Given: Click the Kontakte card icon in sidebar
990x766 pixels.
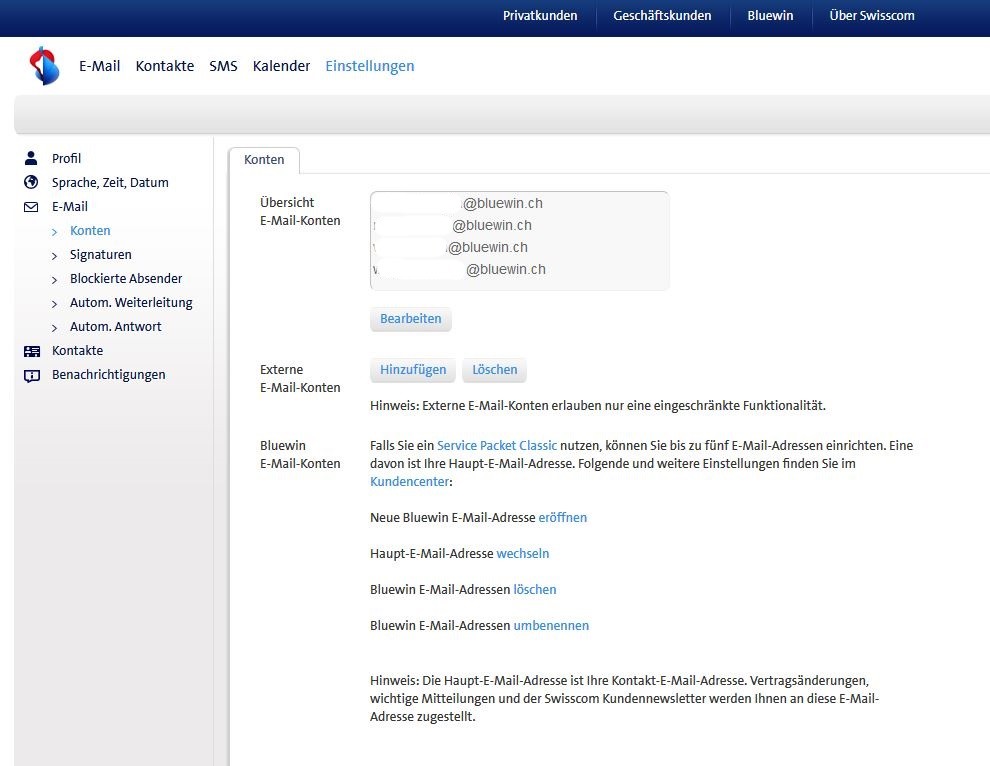Looking at the screenshot, I should point(31,351).
